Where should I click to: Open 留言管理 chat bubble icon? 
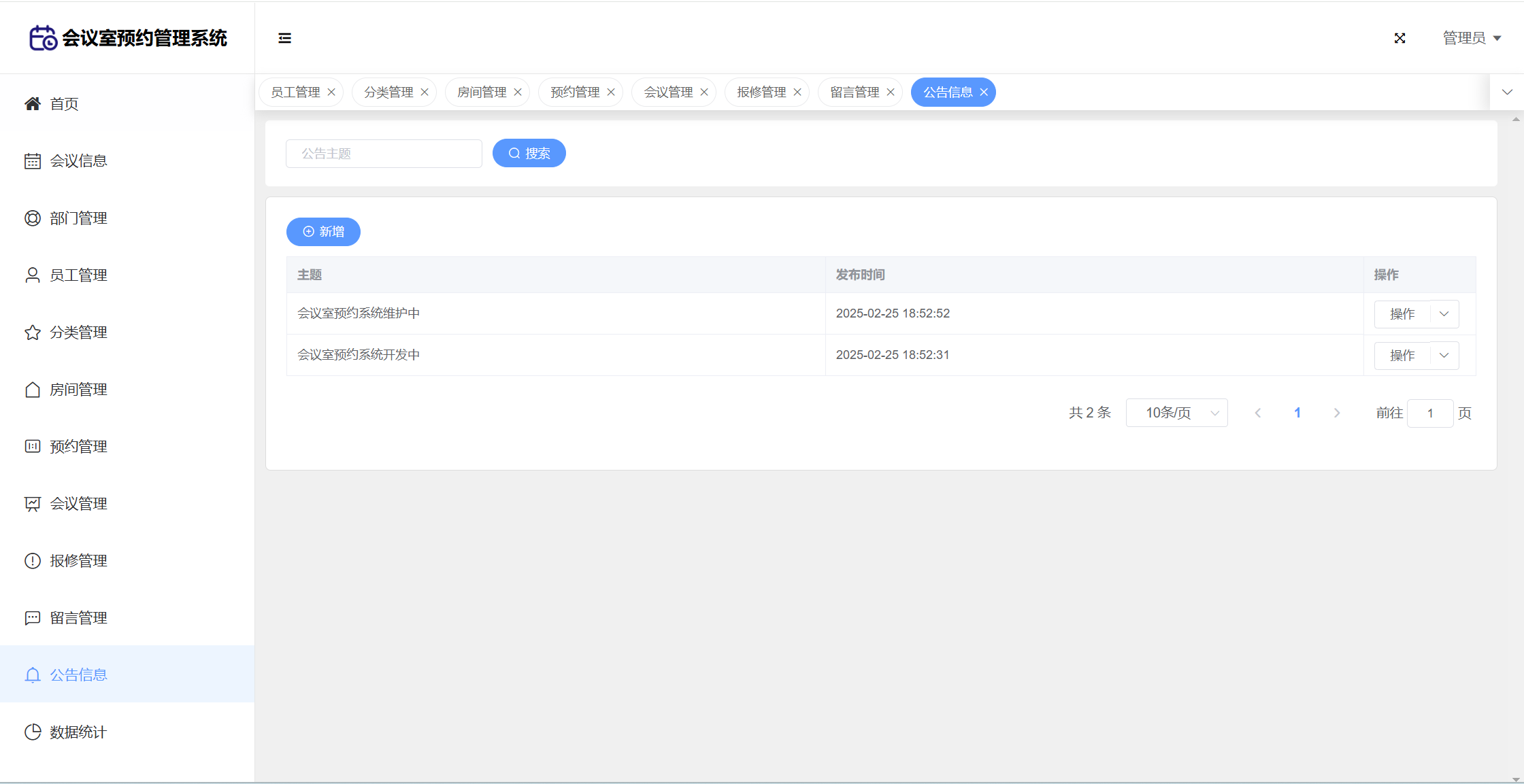[33, 618]
